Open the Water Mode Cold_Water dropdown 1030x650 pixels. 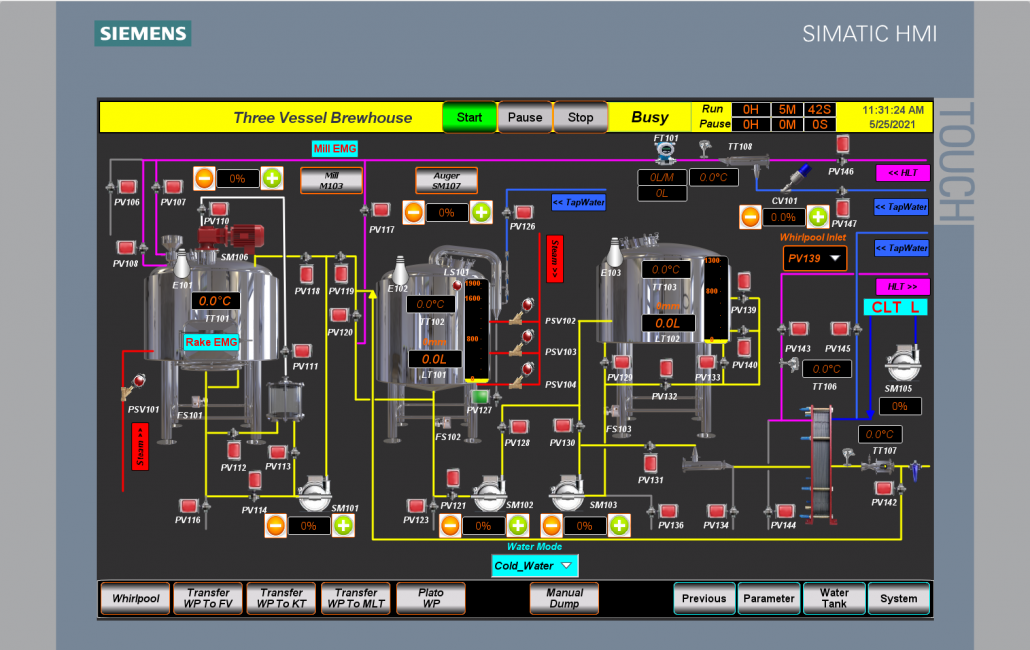pos(535,566)
